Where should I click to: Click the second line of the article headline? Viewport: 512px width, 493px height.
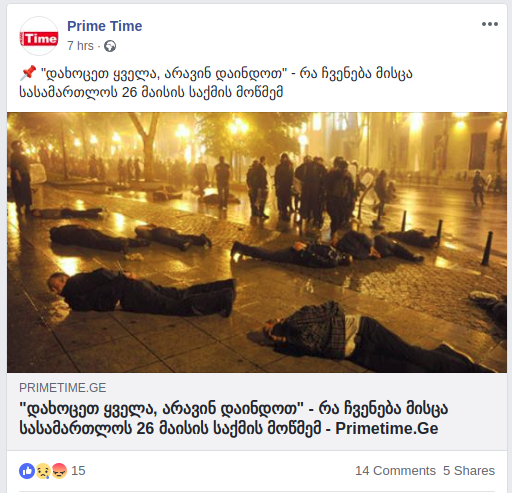(x=229, y=428)
